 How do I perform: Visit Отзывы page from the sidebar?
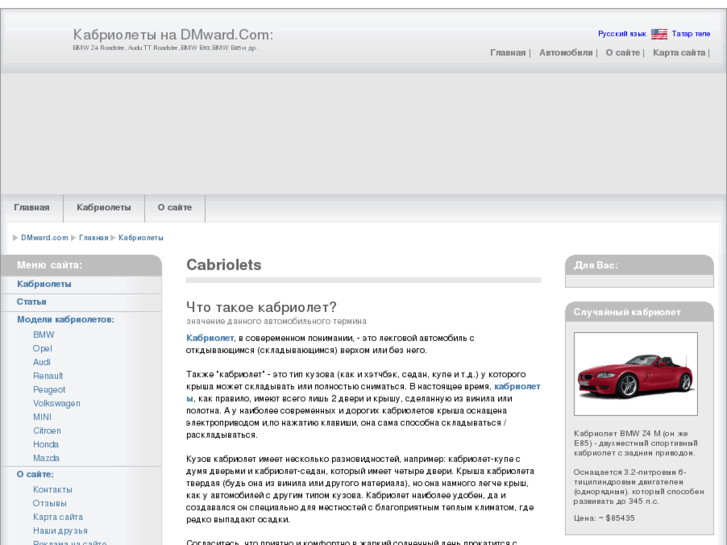[50, 503]
